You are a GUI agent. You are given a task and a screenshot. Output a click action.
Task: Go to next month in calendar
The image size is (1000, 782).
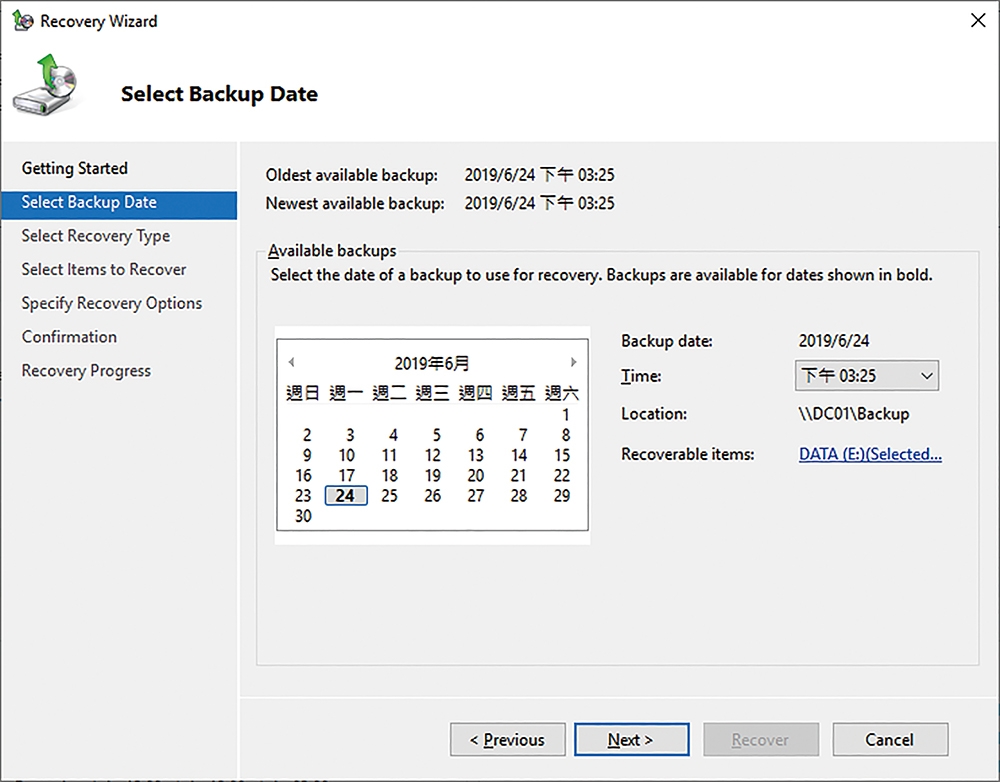point(573,362)
